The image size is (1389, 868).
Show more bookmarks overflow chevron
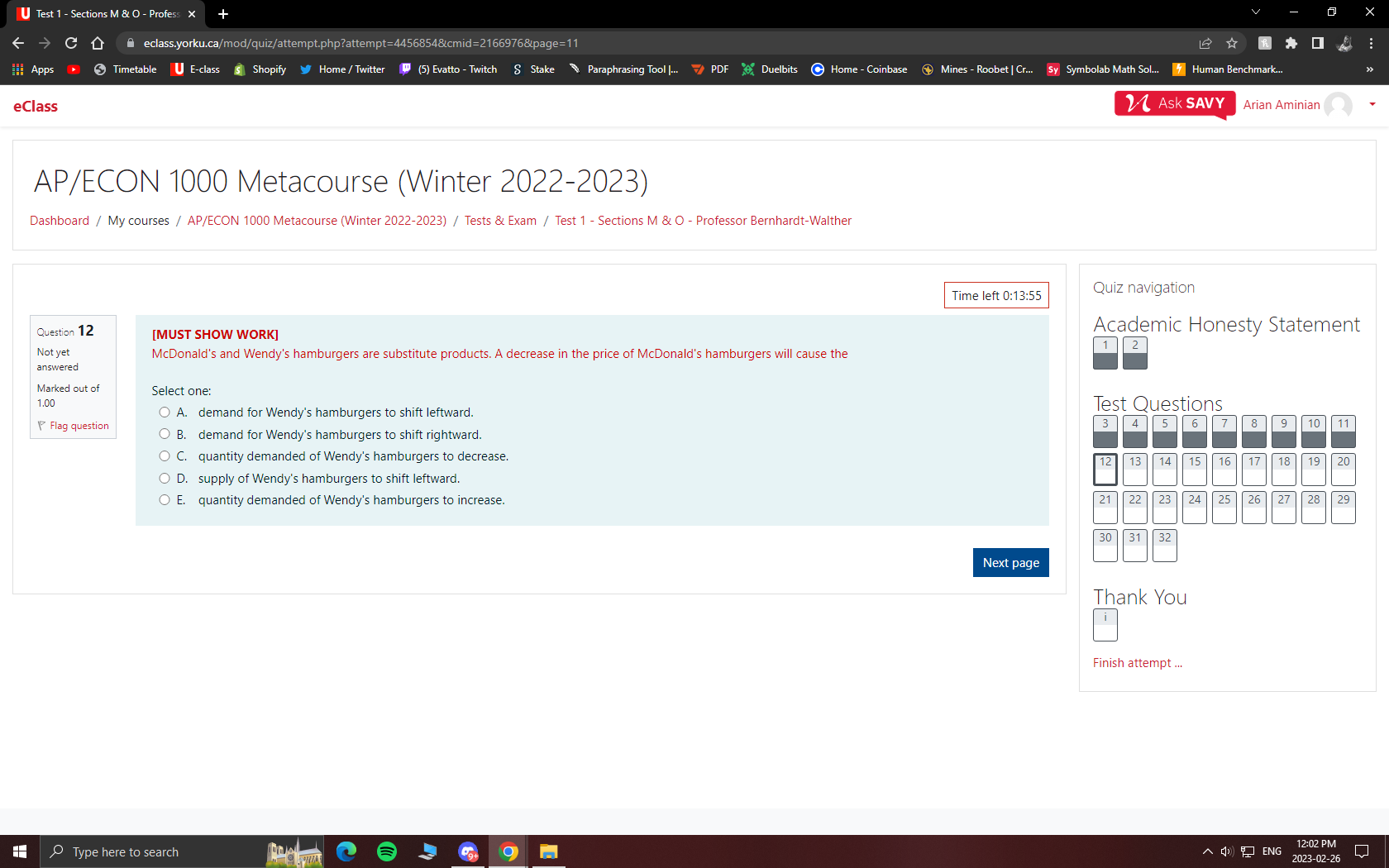click(1369, 69)
